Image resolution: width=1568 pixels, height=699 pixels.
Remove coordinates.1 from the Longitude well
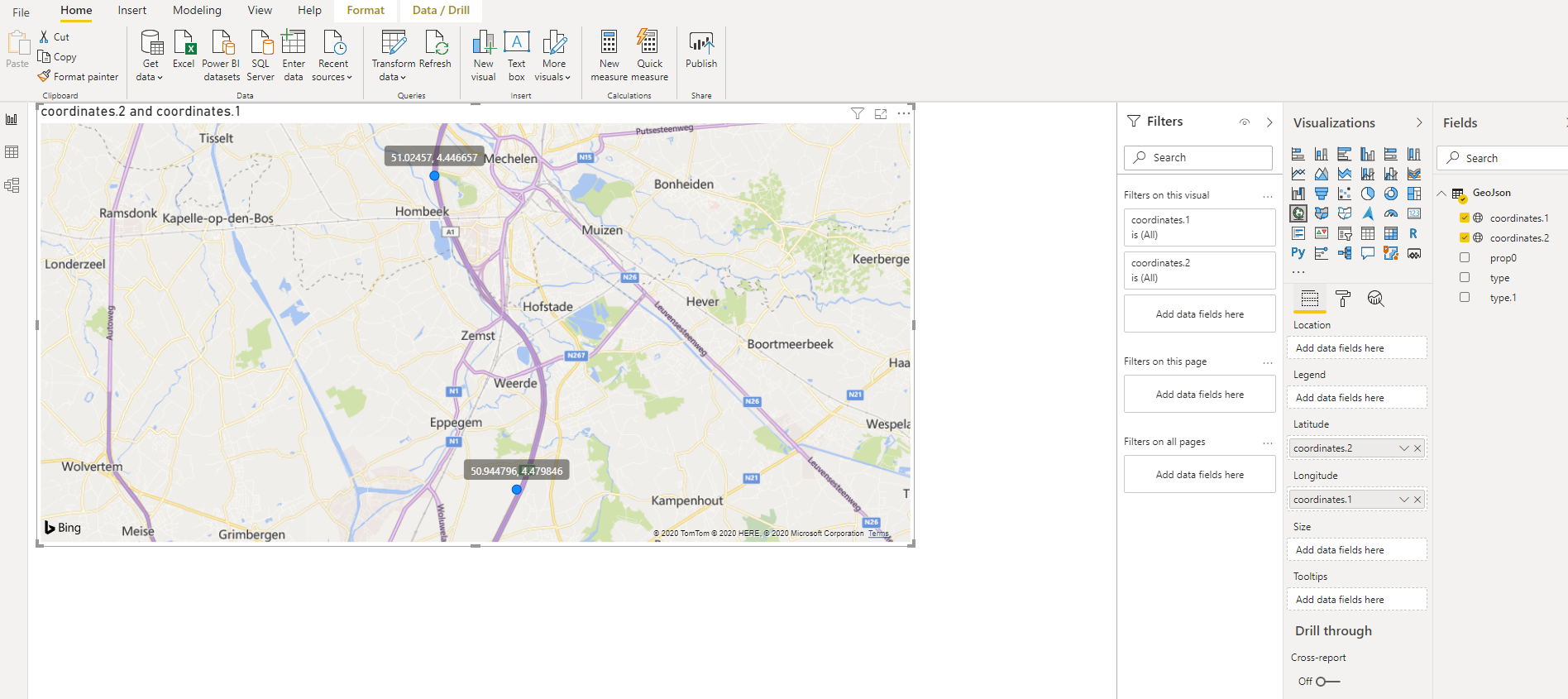pos(1417,500)
